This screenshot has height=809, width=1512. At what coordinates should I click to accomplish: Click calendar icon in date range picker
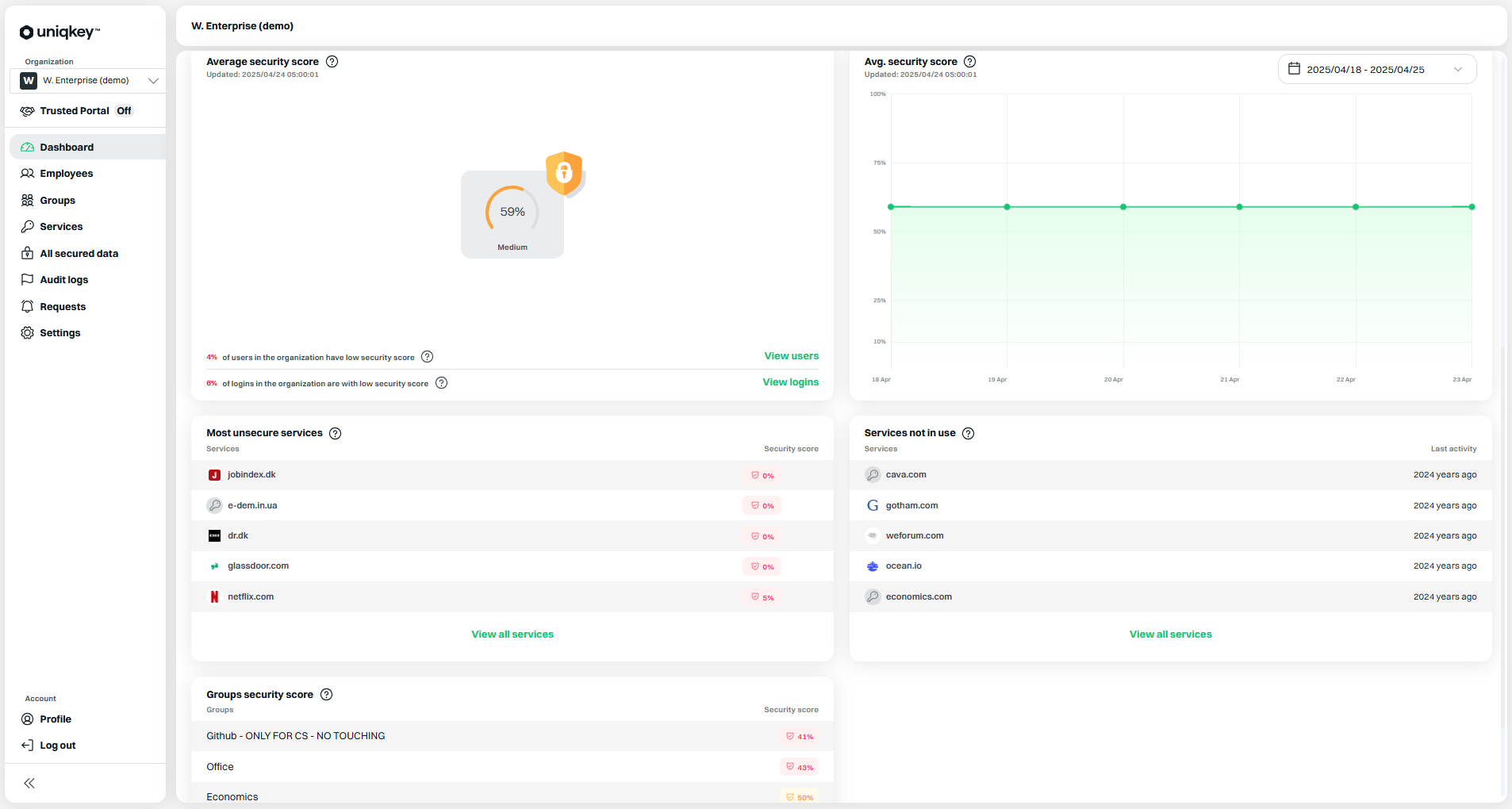[x=1294, y=69]
